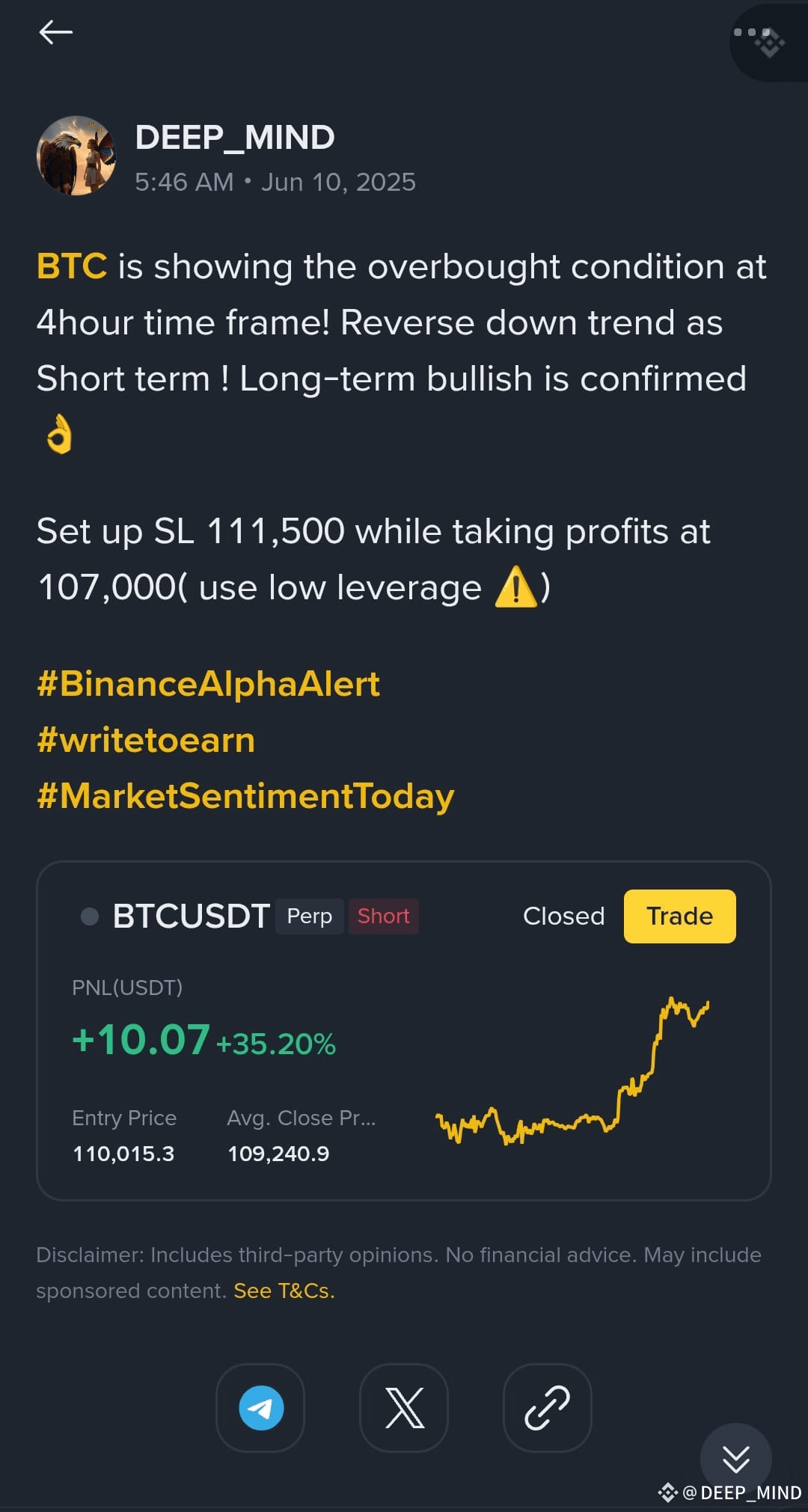808x1512 pixels.
Task: Click the Trade button
Action: (679, 916)
